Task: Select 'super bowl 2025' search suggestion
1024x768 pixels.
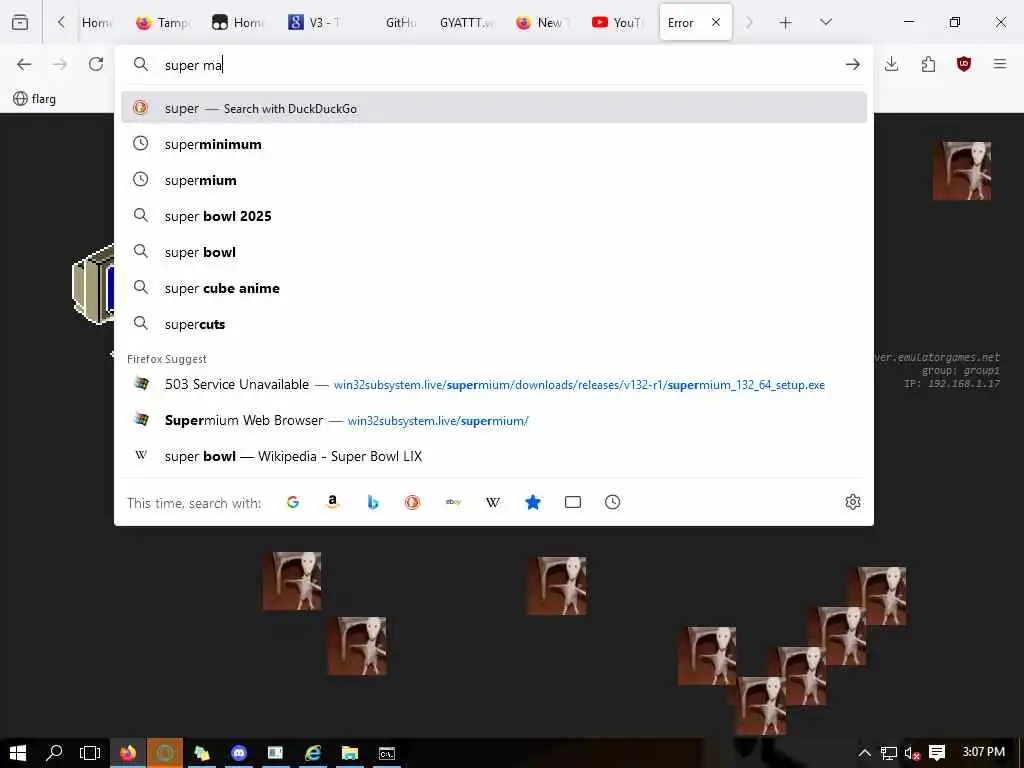Action: point(494,216)
